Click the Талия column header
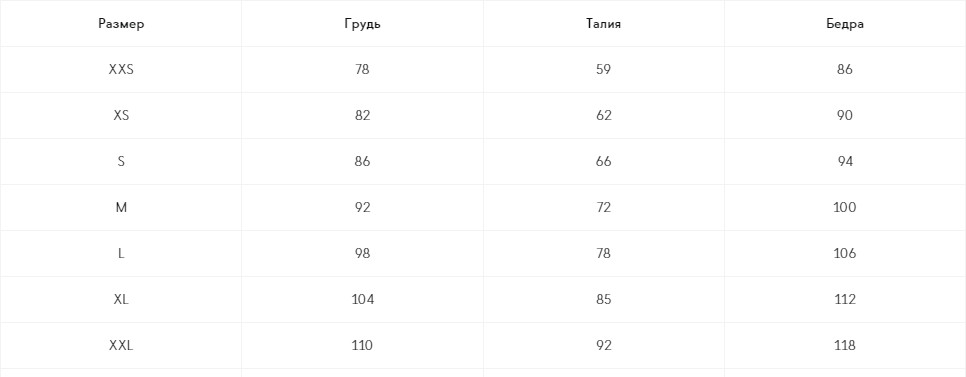This screenshot has width=966, height=377. [x=604, y=24]
